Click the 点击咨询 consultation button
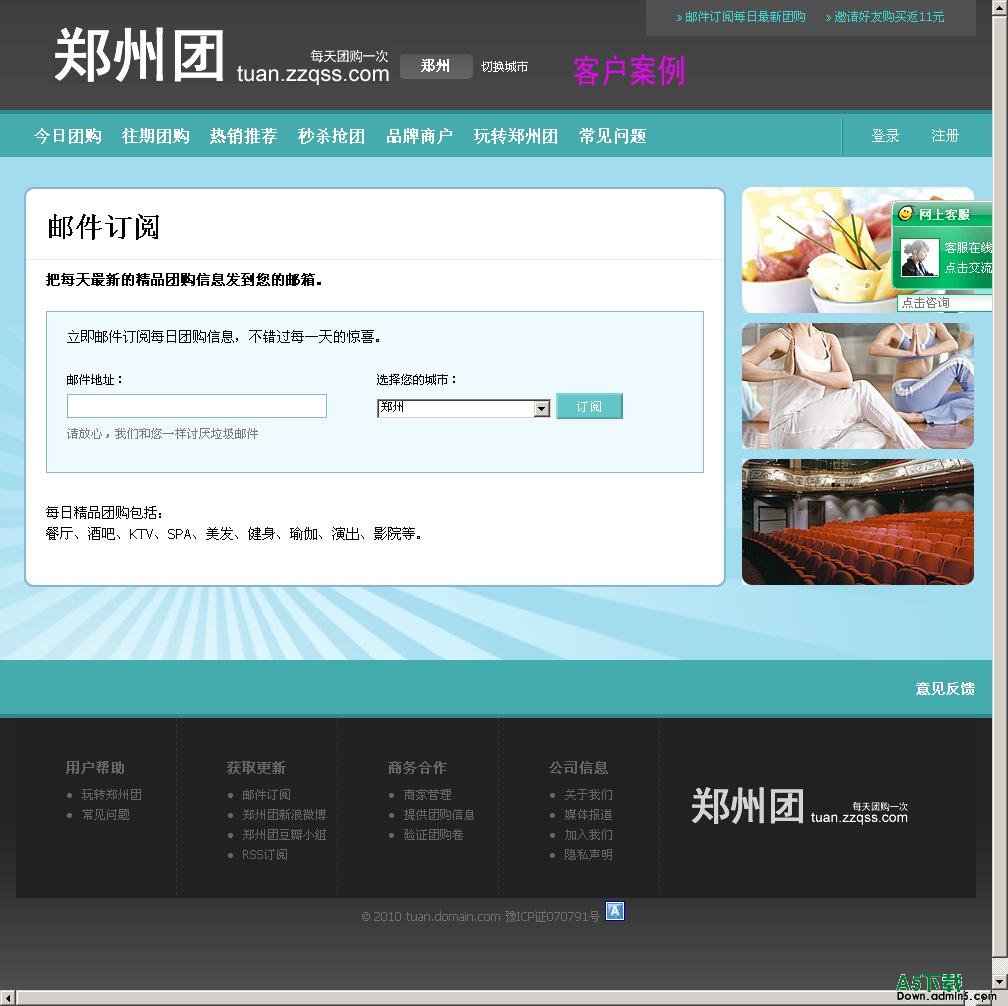Viewport: 1008px width, 1006px height. 944,303
